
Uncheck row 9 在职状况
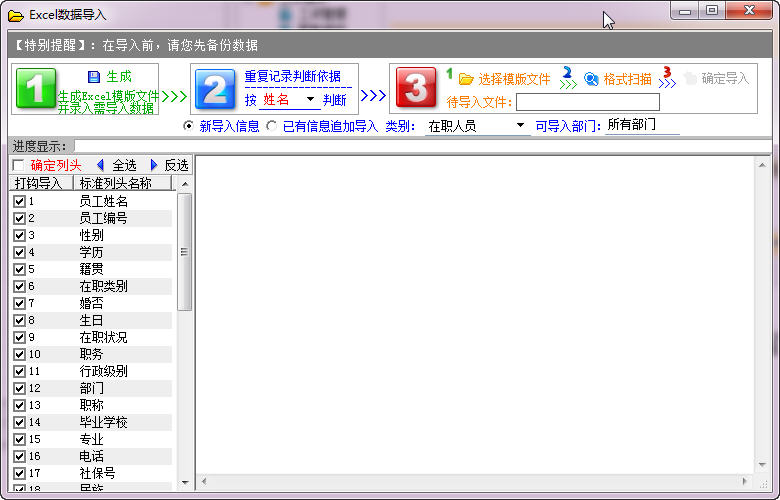point(19,337)
